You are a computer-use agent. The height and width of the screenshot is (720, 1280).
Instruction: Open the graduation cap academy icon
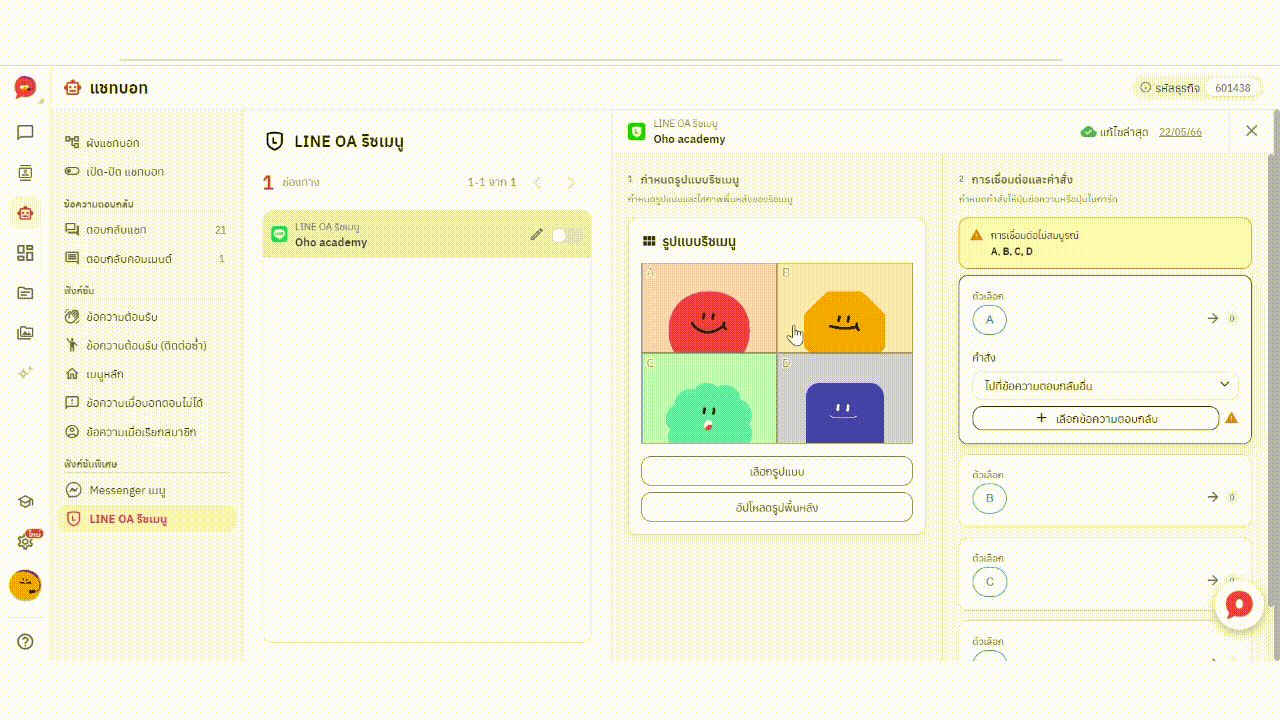click(x=25, y=502)
